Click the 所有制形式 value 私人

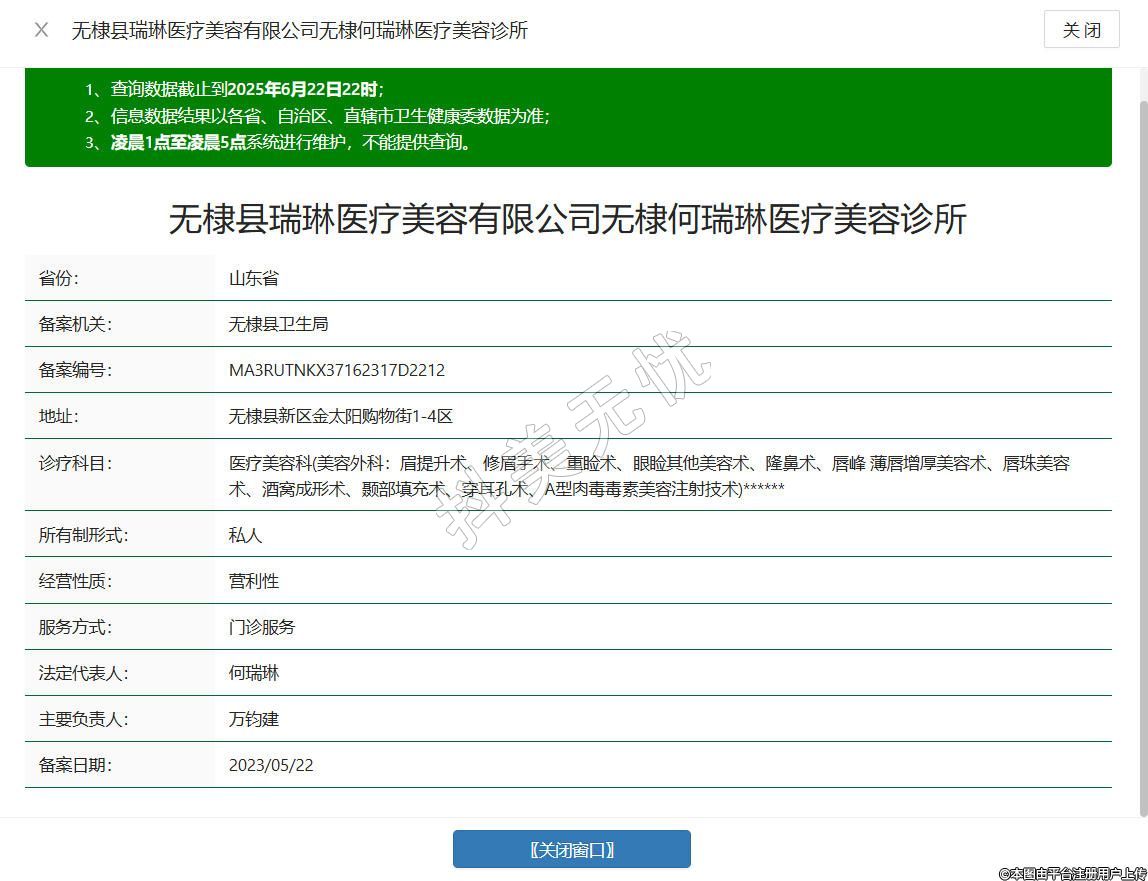coord(245,535)
